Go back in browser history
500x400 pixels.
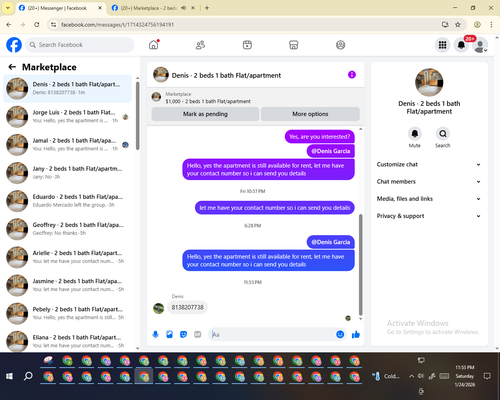[x=9, y=24]
